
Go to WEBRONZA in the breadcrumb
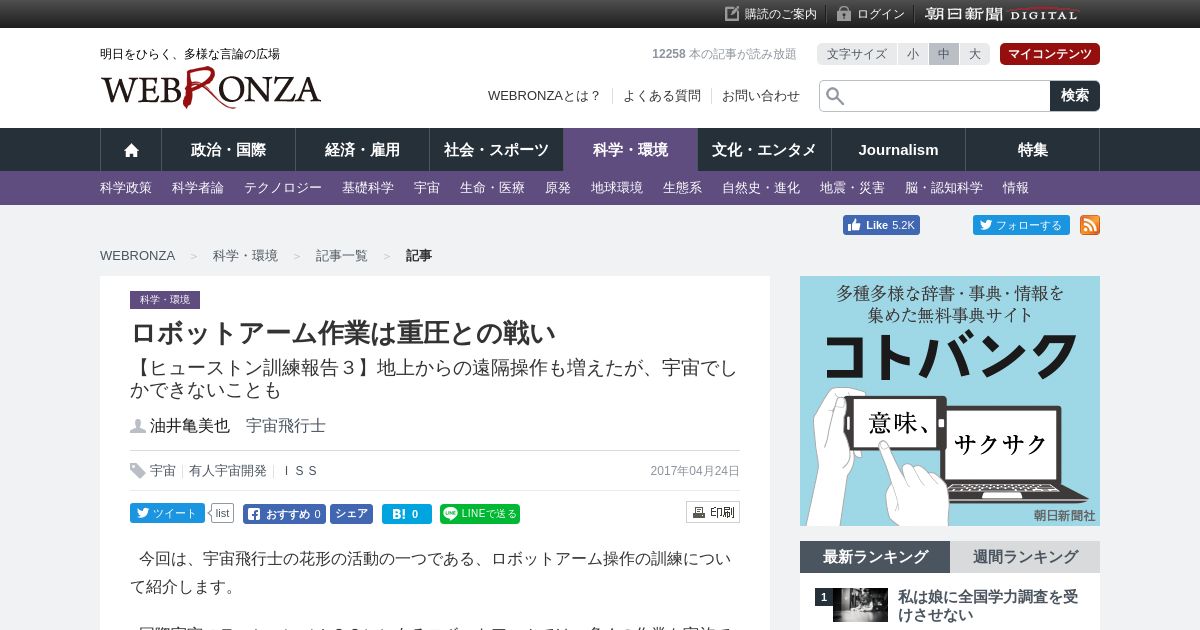(137, 256)
